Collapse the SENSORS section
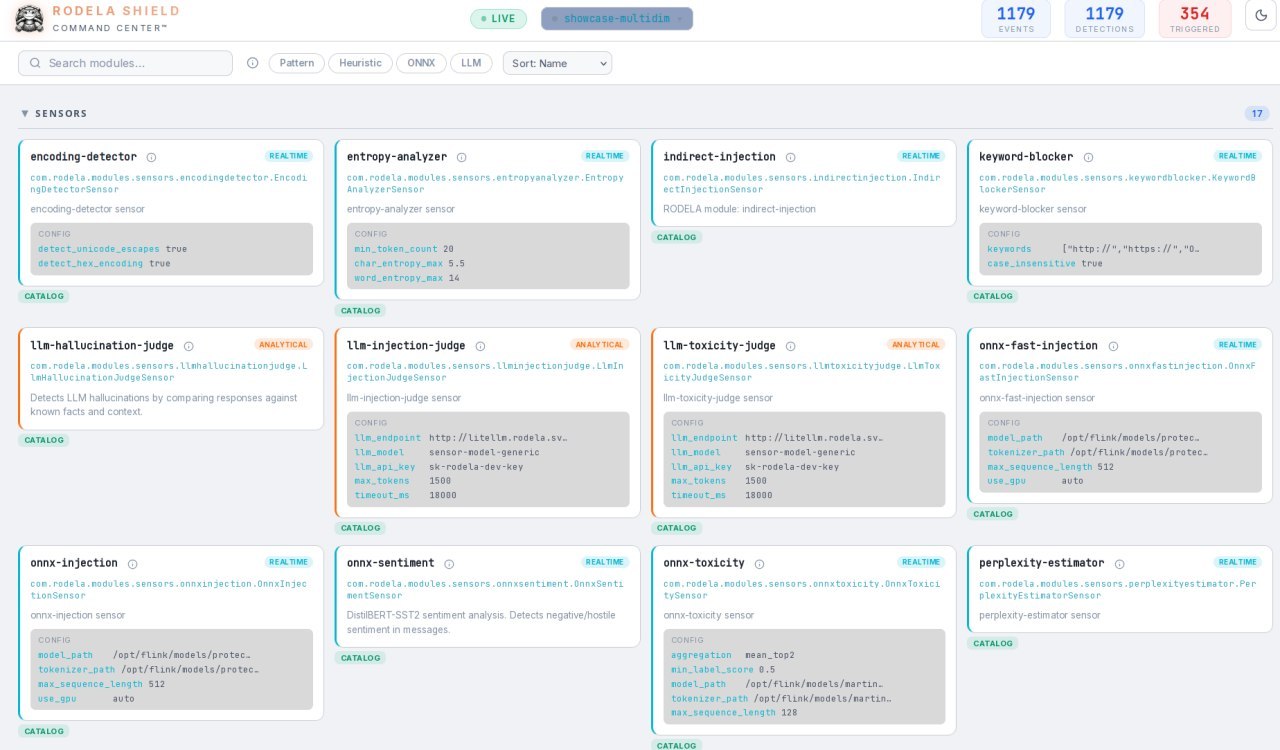The width and height of the screenshot is (1280, 750). 25,113
